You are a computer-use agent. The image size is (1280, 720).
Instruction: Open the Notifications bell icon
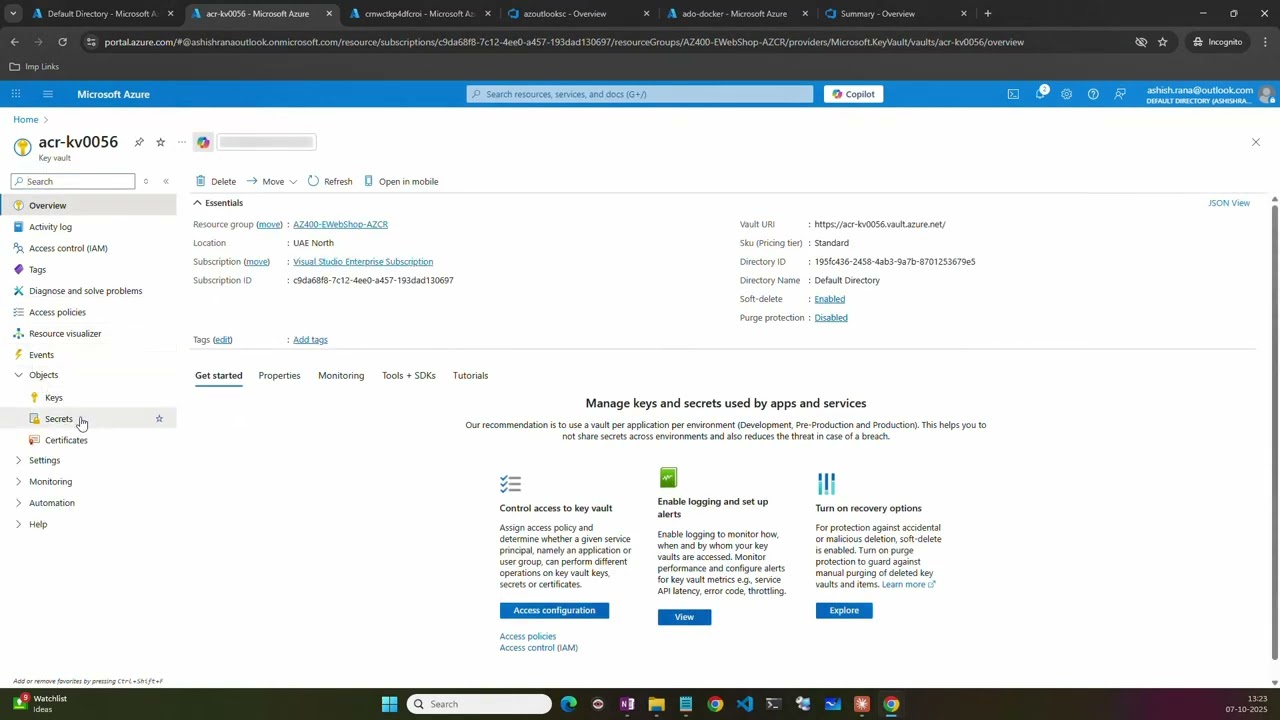pyautogui.click(x=1040, y=94)
